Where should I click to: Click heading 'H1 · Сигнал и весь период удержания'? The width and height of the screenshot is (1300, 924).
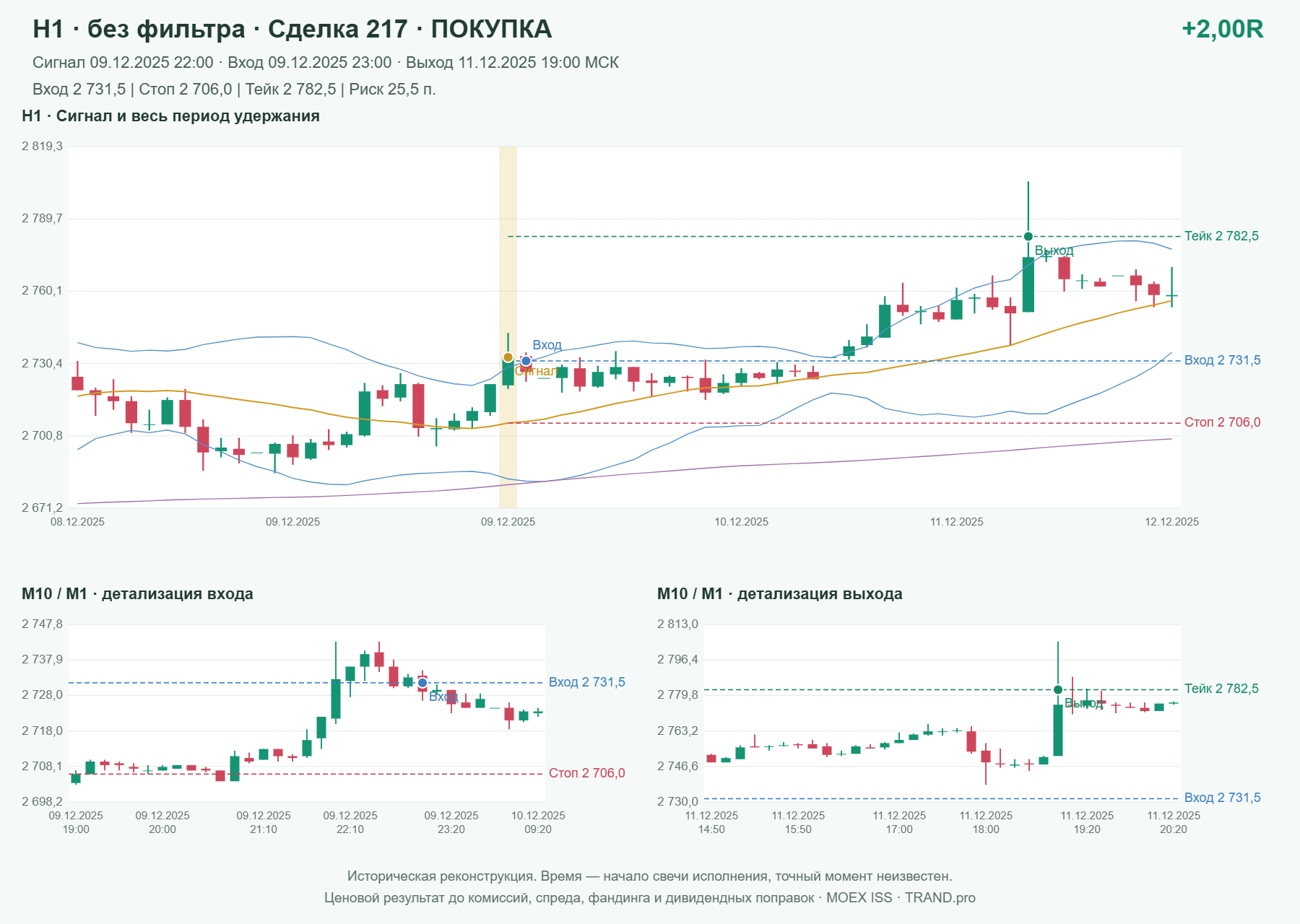170,116
